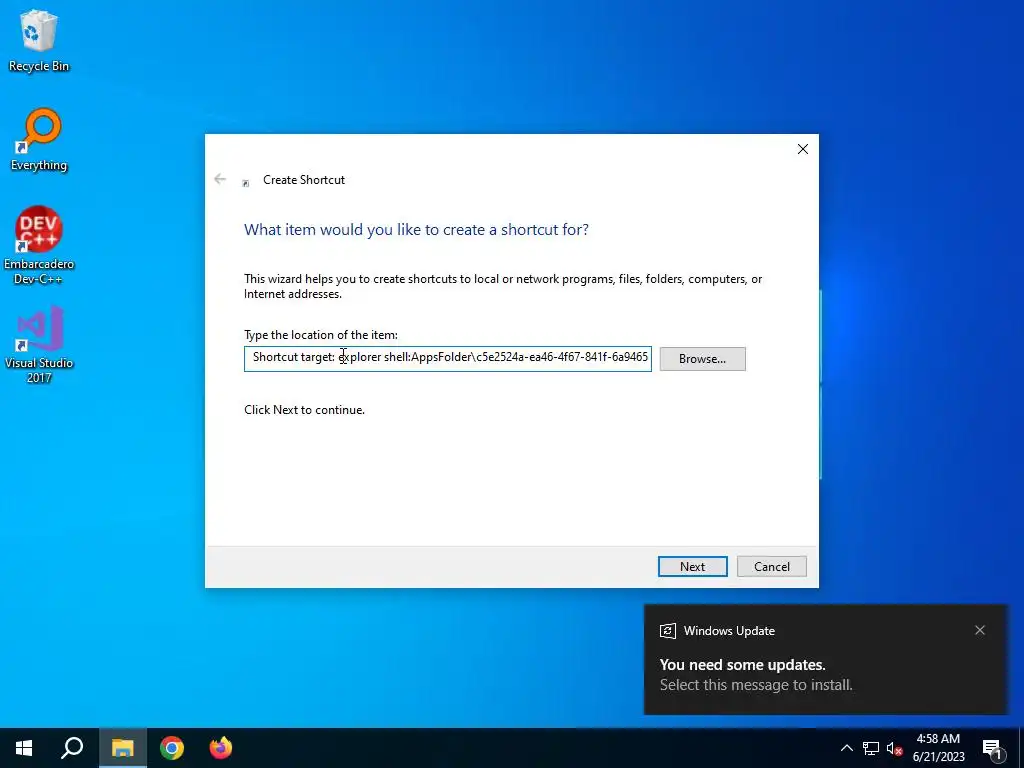Click the back arrow in Create Shortcut wizard
The image size is (1024, 768).
220,179
